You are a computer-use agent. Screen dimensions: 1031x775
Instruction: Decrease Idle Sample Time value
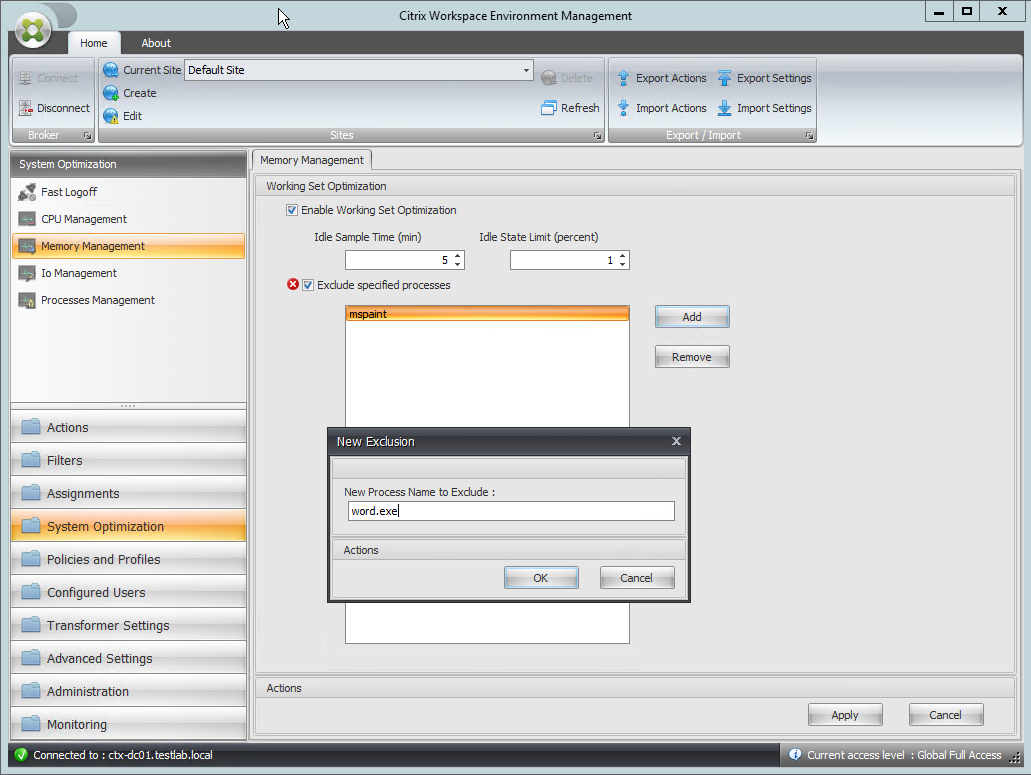click(458, 264)
